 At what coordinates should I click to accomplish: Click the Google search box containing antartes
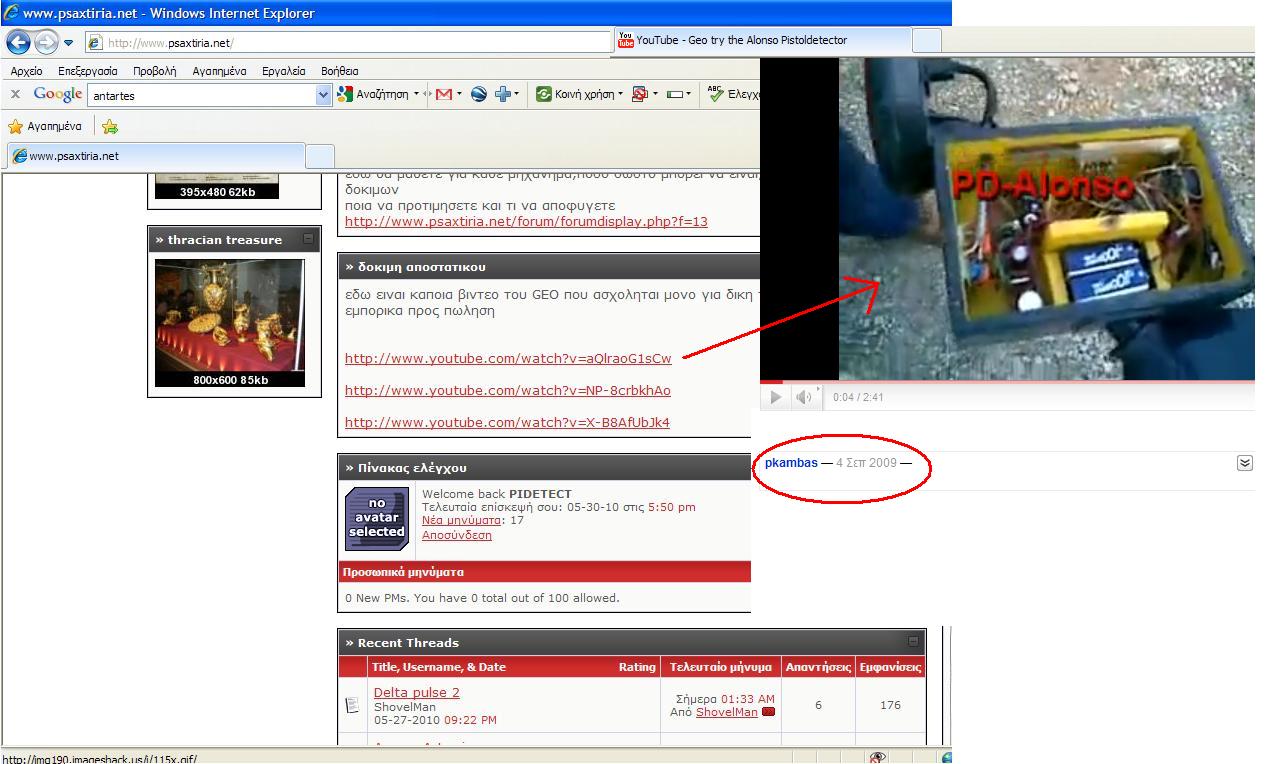tap(203, 95)
